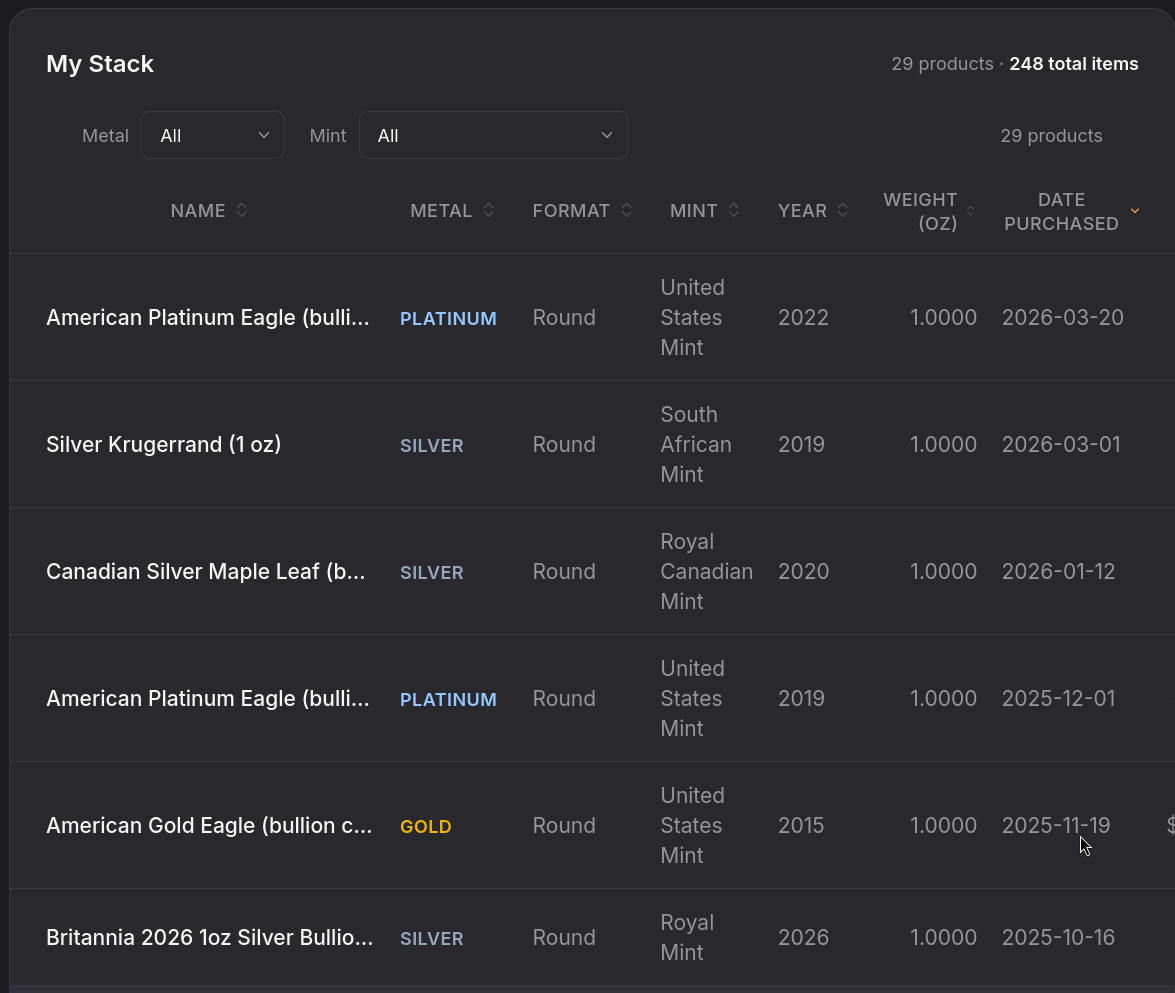Click PLATINUM tag in the 2025-12-01 row
The height and width of the screenshot is (993, 1175).
coord(448,699)
